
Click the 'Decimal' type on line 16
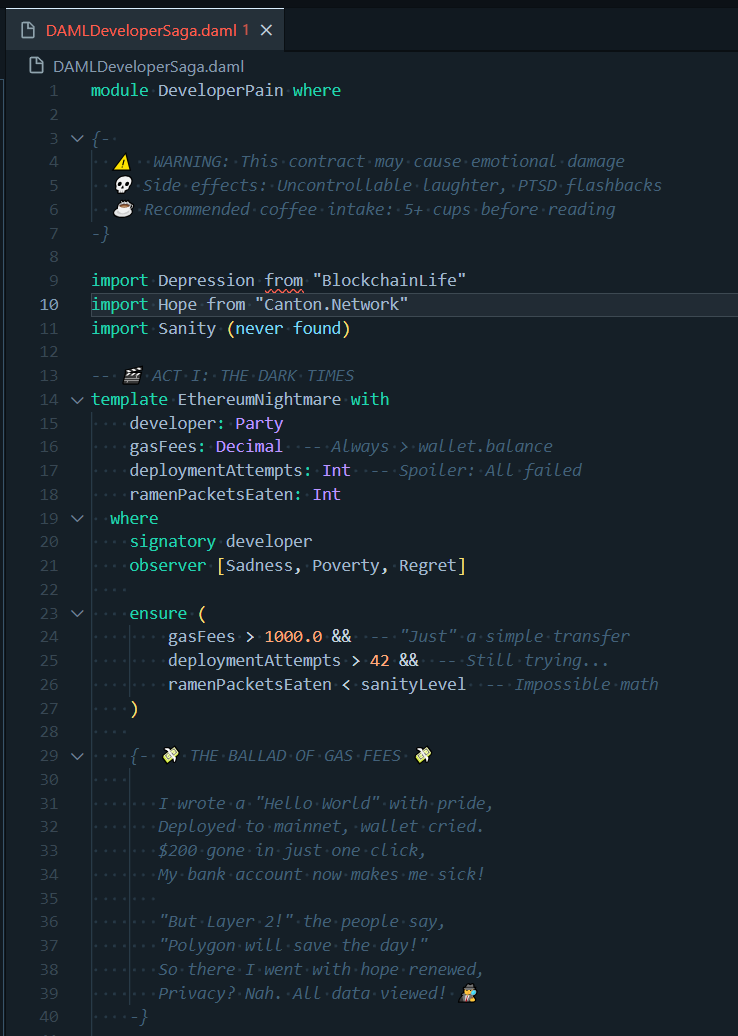[x=249, y=447]
